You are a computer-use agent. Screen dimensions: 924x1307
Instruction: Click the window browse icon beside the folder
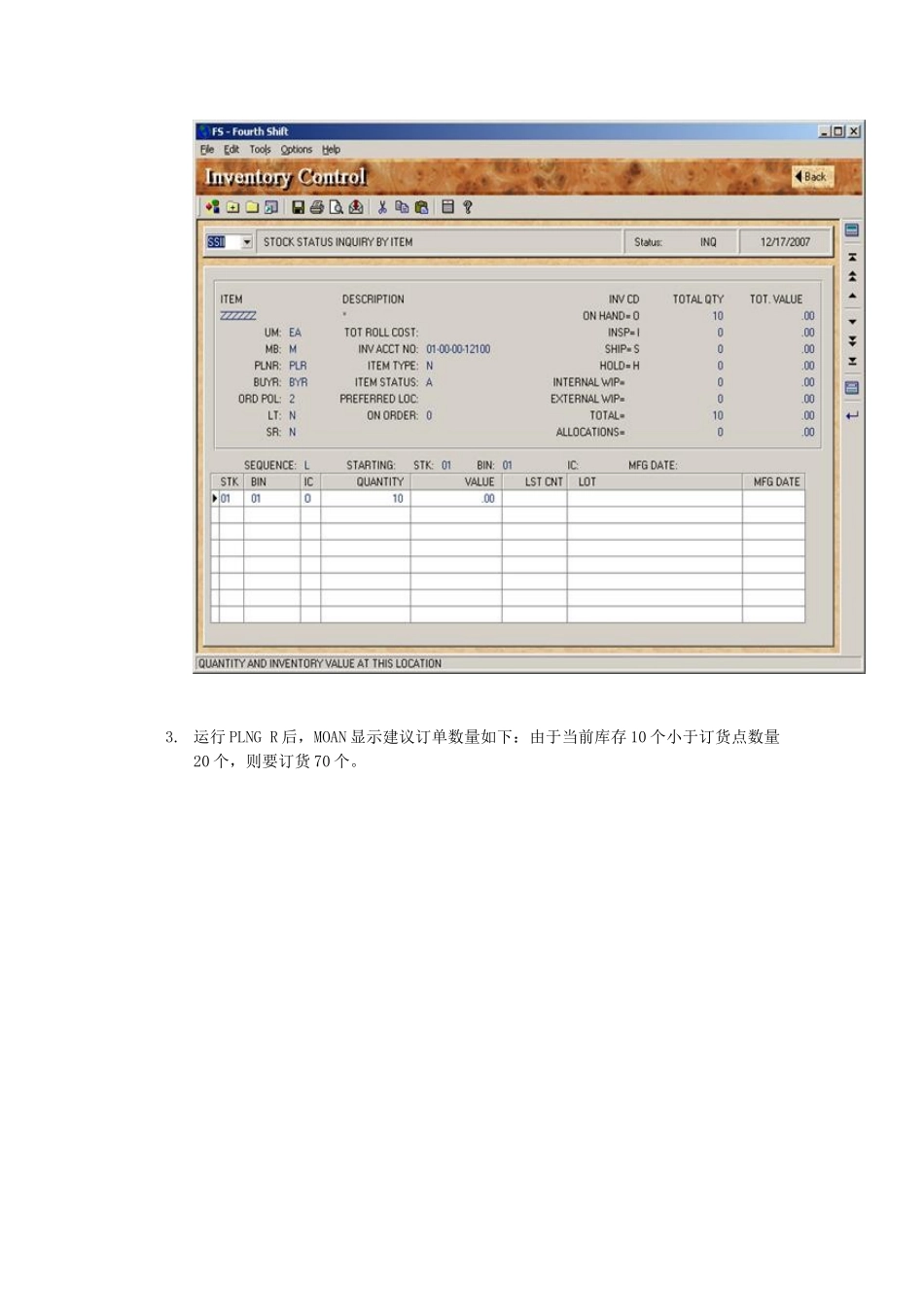coord(271,207)
